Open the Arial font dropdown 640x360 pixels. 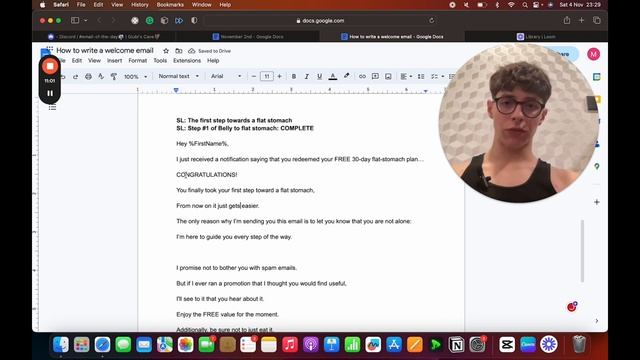tap(226, 76)
